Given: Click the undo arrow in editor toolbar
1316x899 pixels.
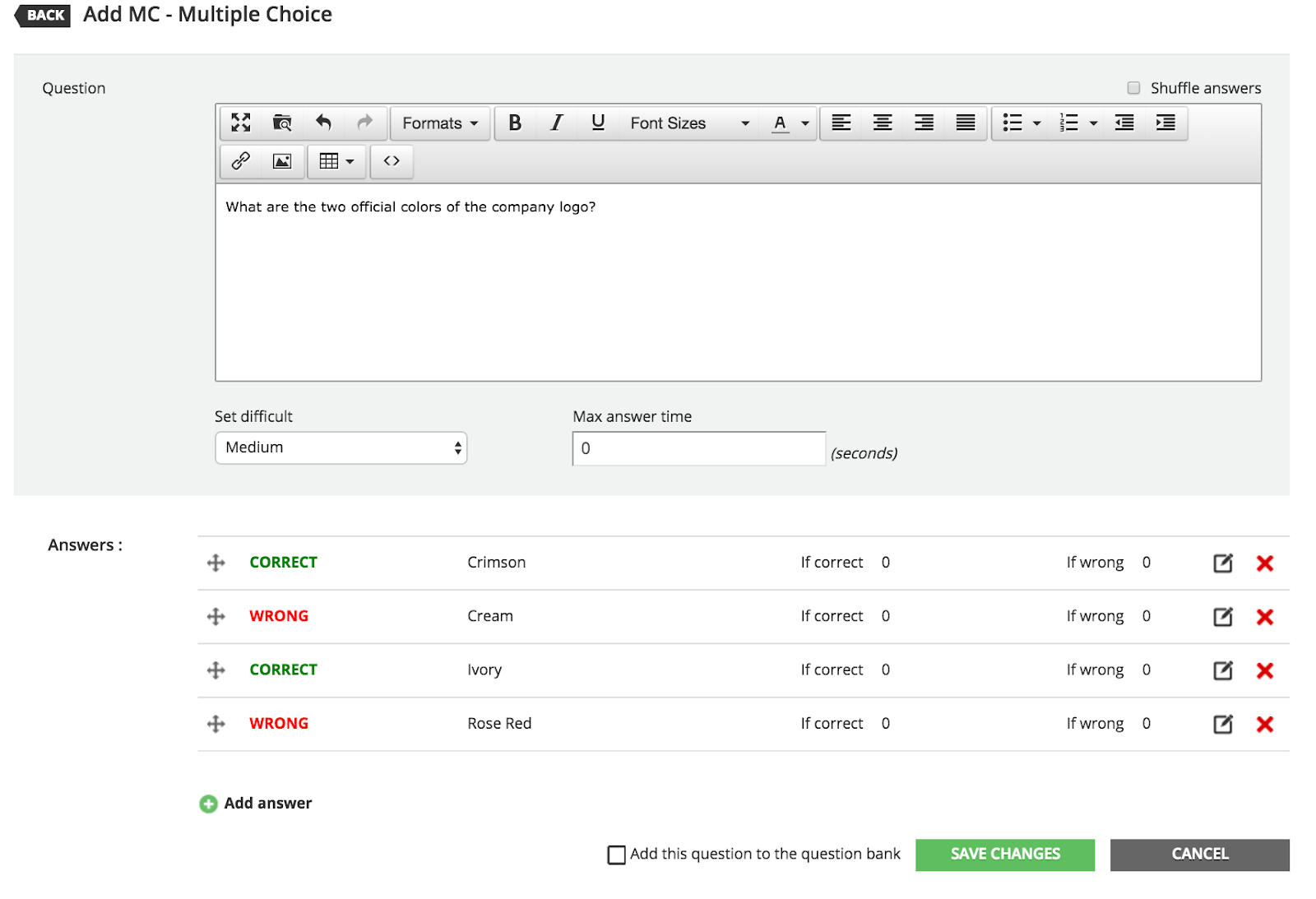Looking at the screenshot, I should click(x=323, y=123).
